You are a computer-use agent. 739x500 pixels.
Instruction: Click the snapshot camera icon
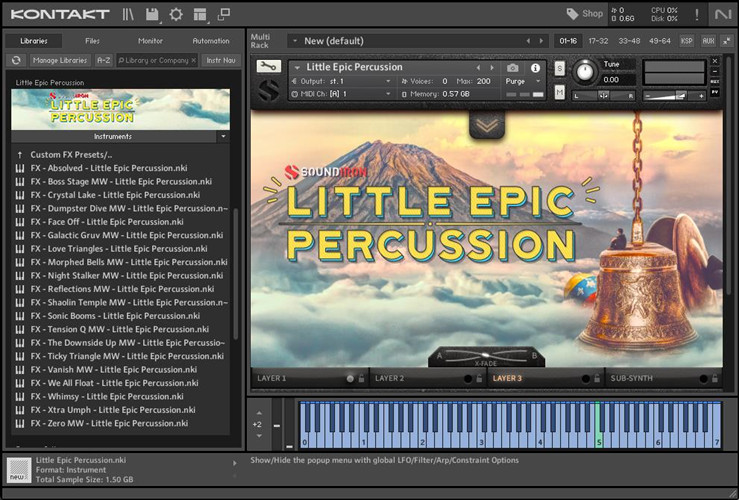click(513, 67)
